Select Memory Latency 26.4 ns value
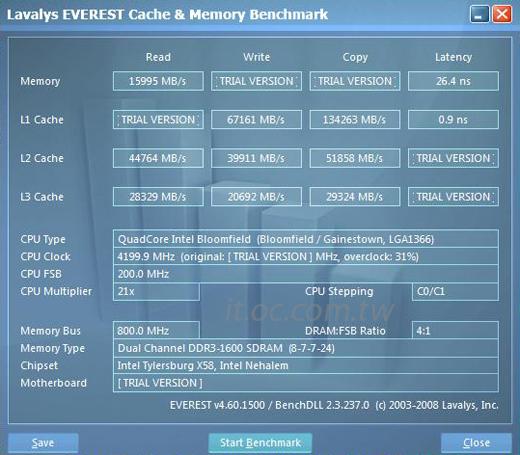Image resolution: width=520 pixels, height=455 pixels. (453, 81)
